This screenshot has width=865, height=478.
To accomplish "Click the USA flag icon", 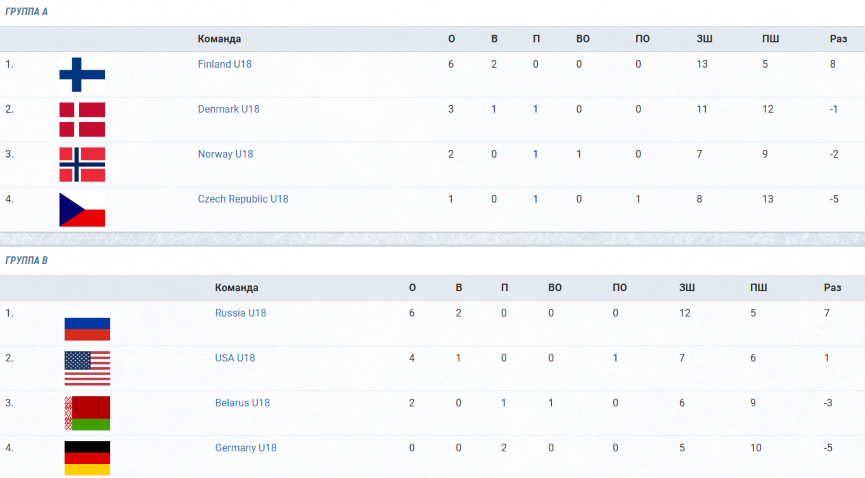I will click(87, 369).
